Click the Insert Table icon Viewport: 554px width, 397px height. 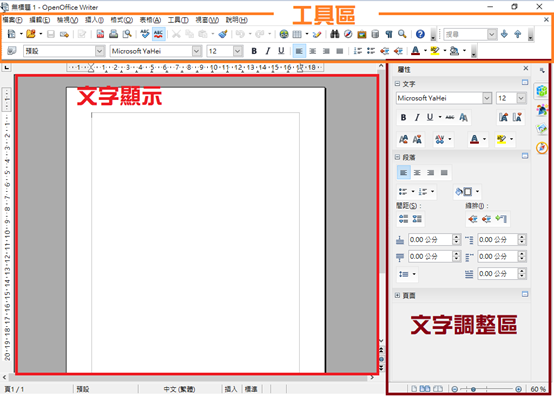coord(297,34)
